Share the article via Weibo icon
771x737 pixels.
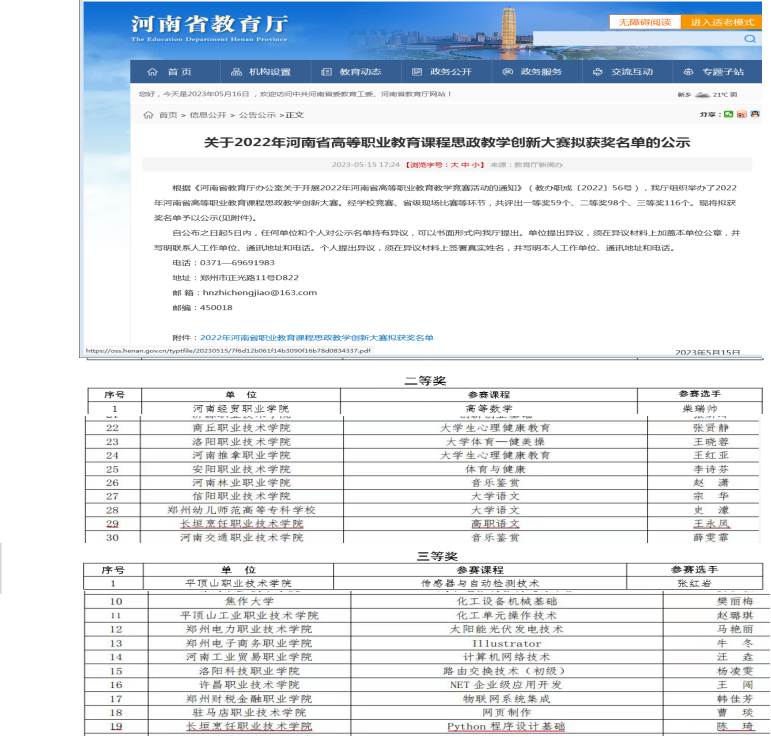pos(741,114)
